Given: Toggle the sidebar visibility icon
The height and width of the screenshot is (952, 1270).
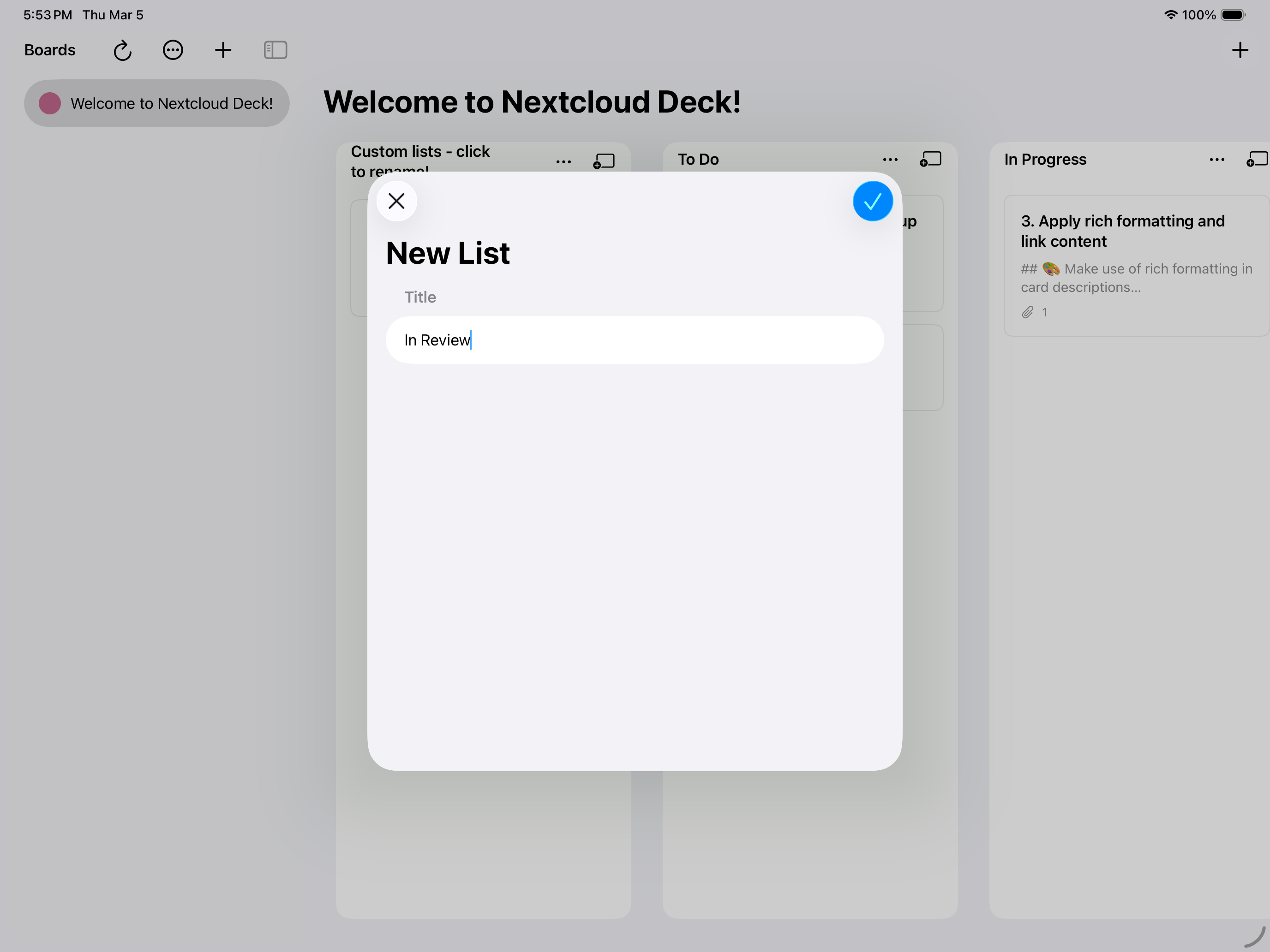Looking at the screenshot, I should tap(275, 50).
